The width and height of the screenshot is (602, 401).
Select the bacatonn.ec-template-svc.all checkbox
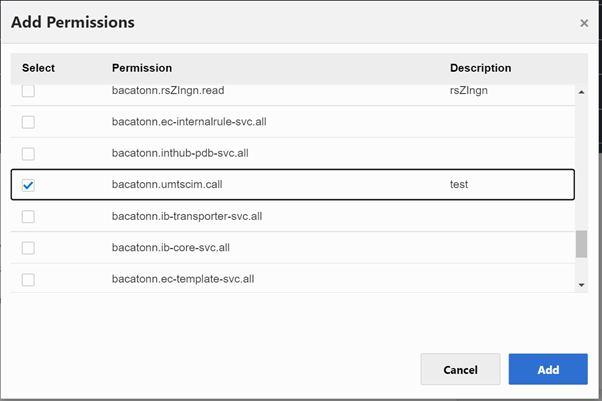28,279
